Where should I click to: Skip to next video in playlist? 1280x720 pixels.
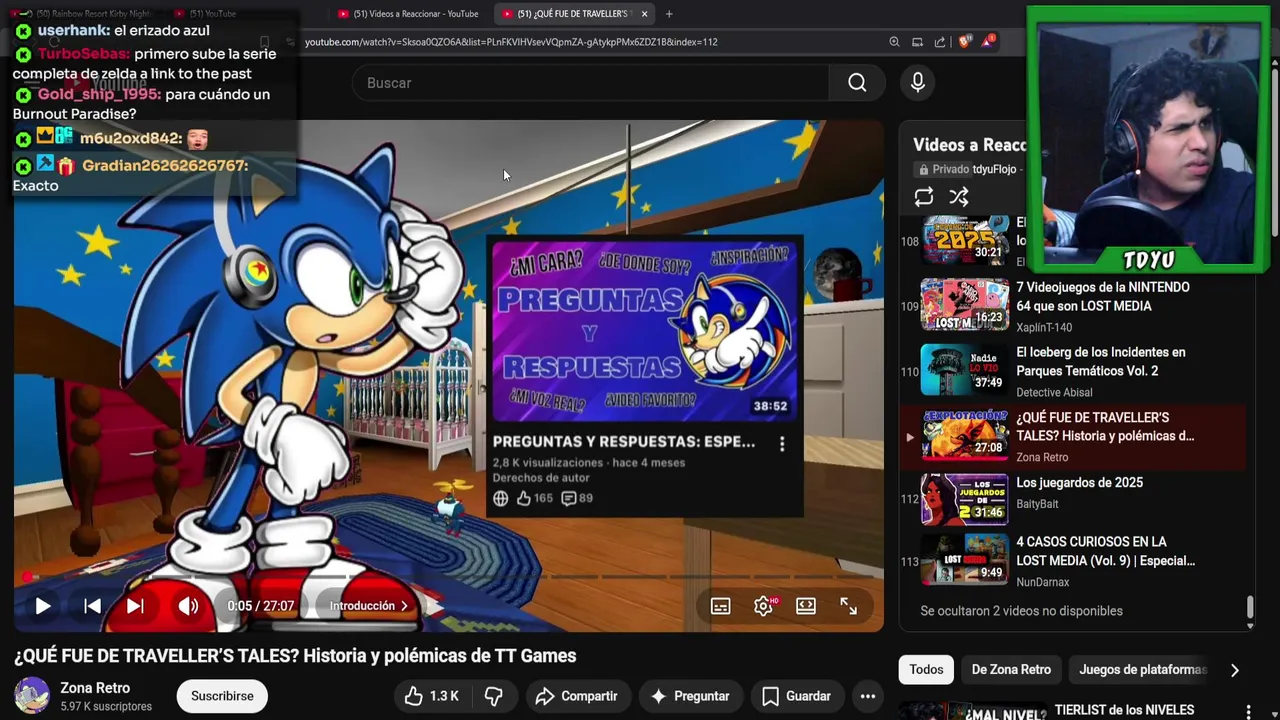click(136, 606)
